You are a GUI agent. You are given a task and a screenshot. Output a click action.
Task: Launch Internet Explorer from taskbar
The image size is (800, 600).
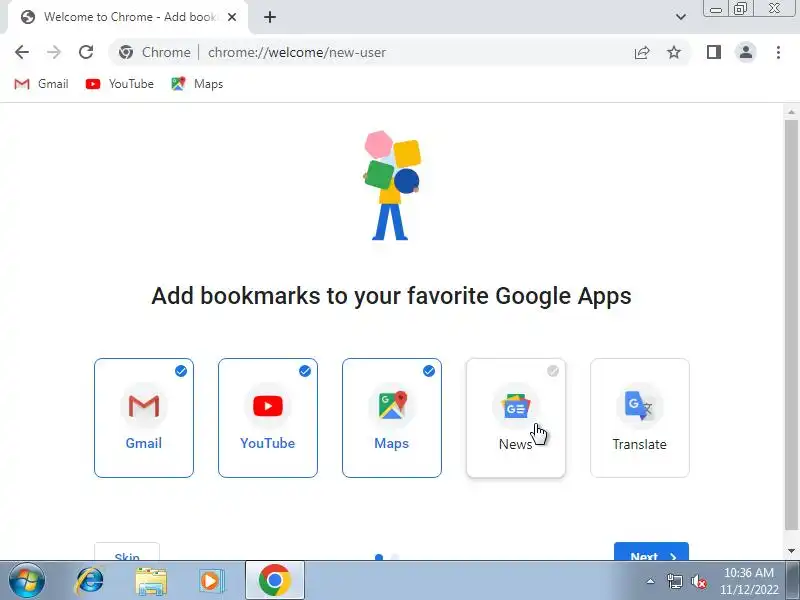pos(89,581)
